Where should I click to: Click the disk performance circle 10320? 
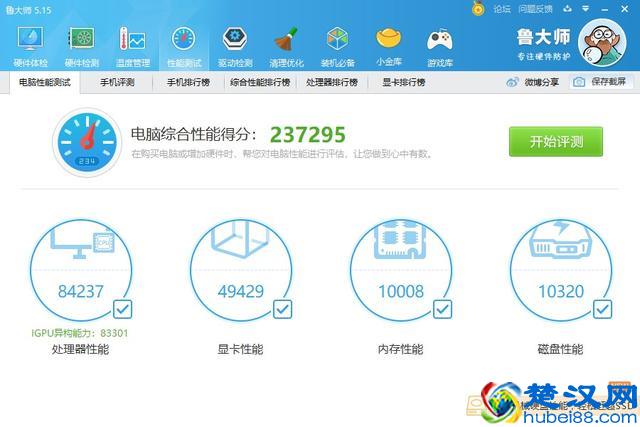pos(561,270)
